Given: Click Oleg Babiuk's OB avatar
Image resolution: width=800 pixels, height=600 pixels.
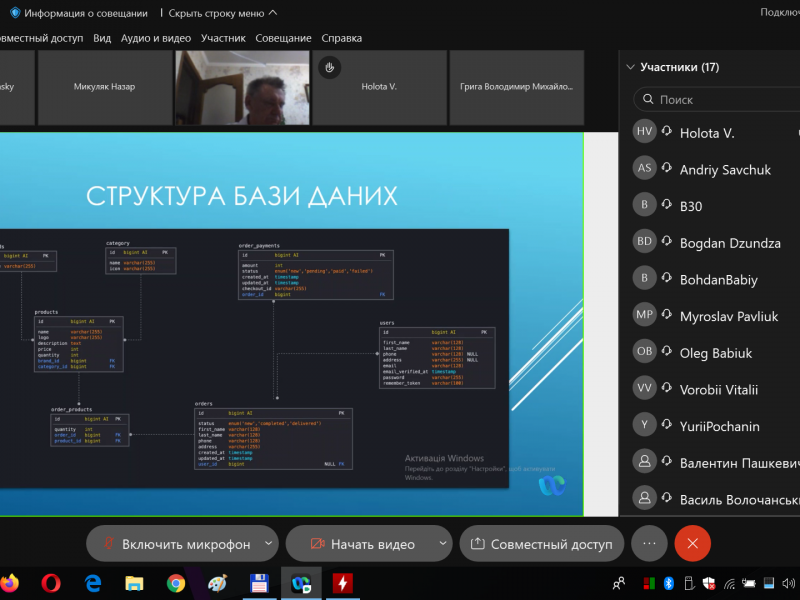Looking at the screenshot, I should tap(645, 352).
